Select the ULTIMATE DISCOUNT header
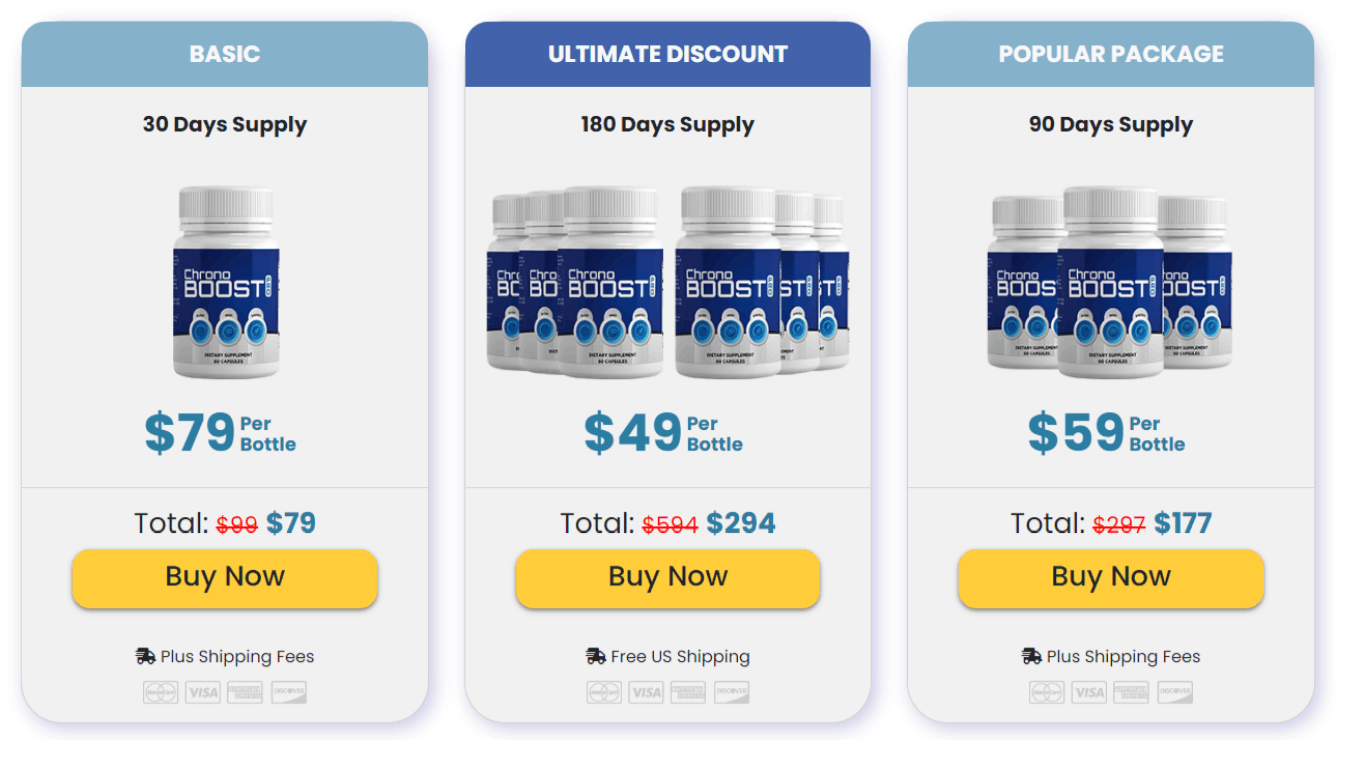This screenshot has height=764, width=1366. click(668, 54)
